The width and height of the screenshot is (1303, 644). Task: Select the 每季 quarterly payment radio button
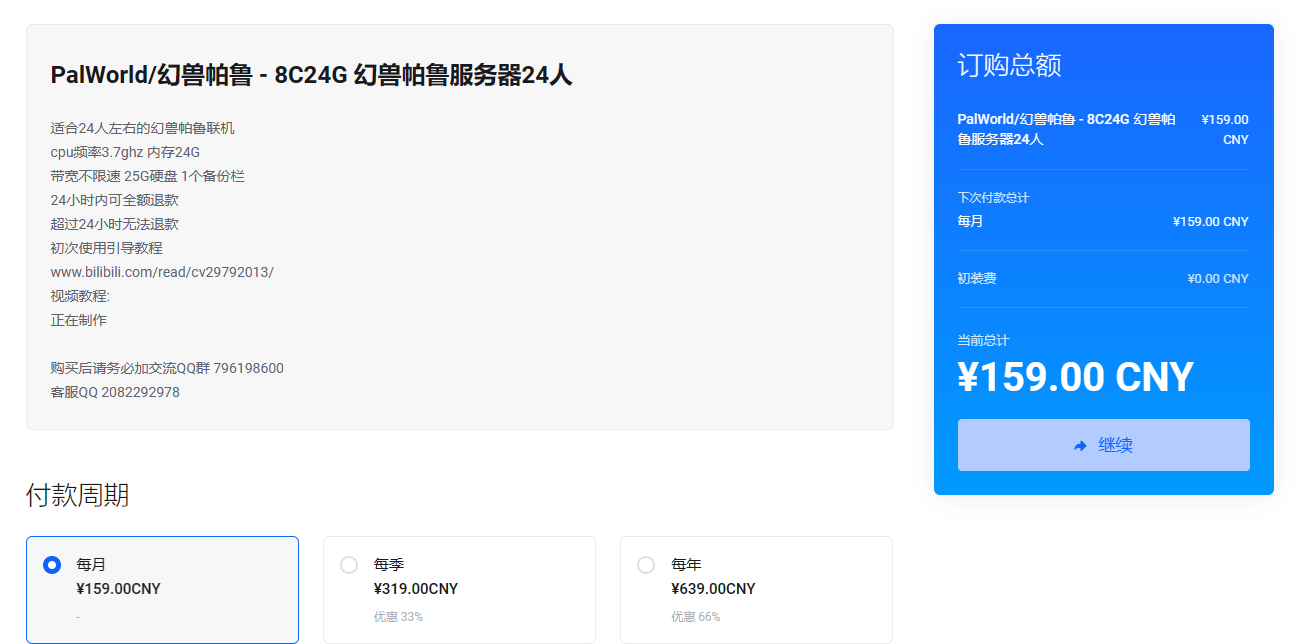coord(349,565)
